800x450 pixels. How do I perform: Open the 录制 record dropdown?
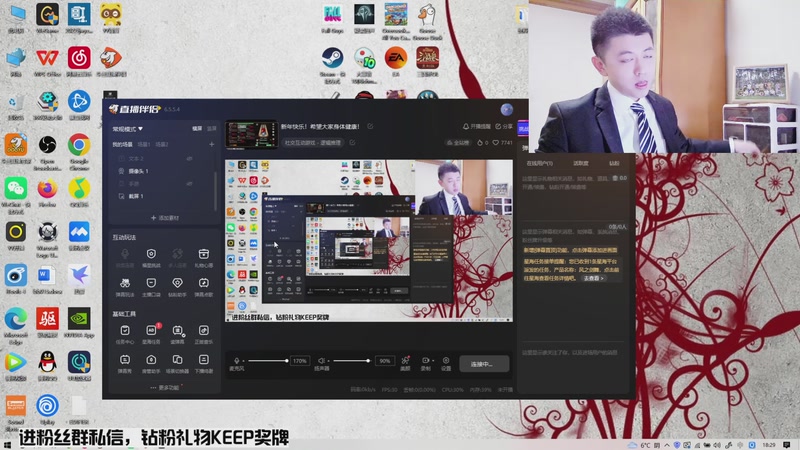pos(426,363)
